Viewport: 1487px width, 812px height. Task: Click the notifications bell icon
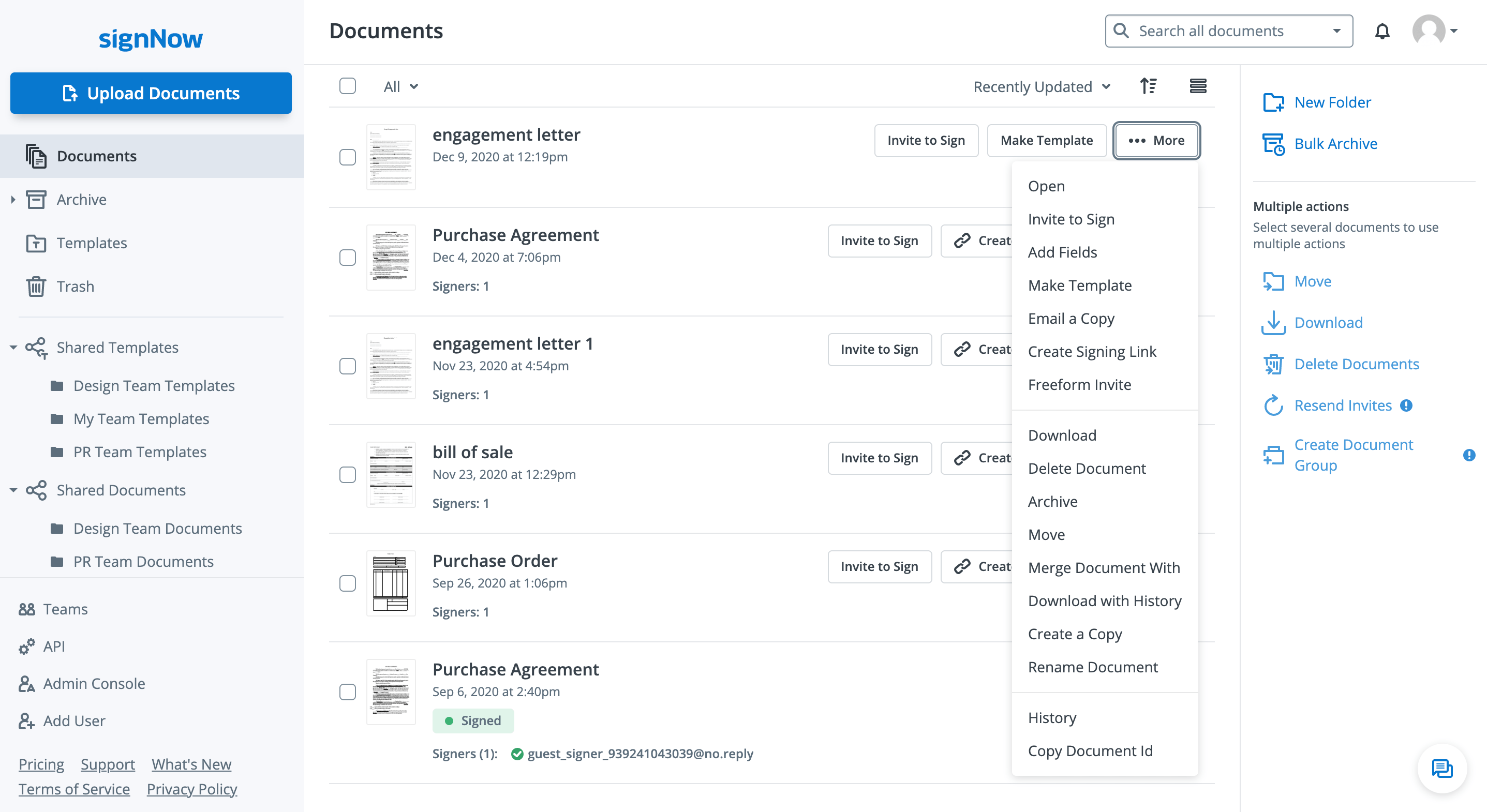pos(1382,31)
